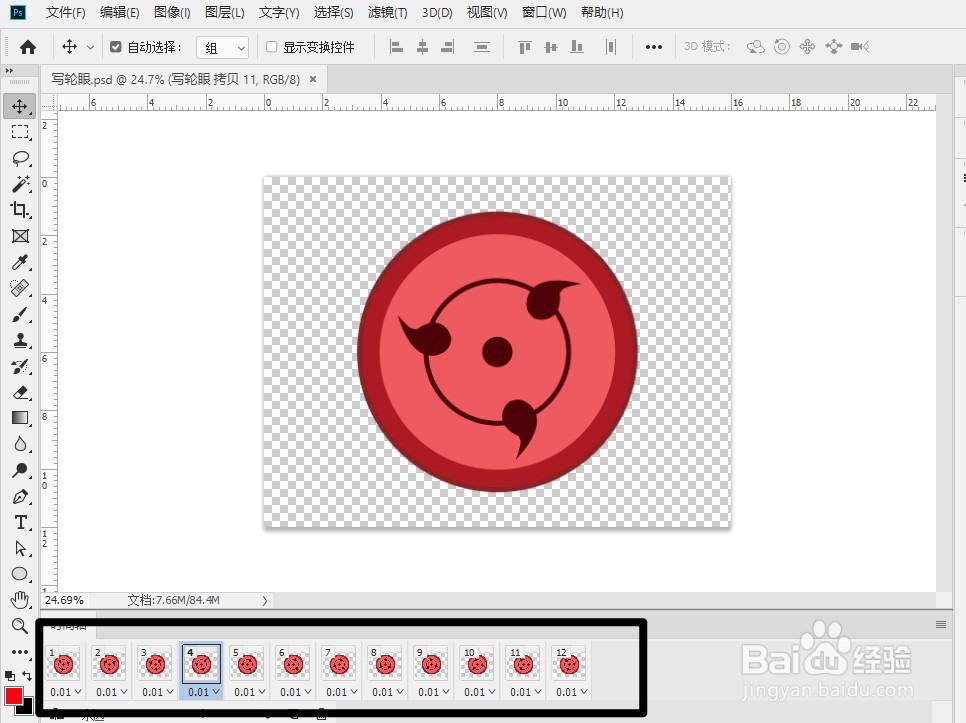Image resolution: width=966 pixels, height=723 pixels.
Task: Click the zoom percentage field 24.69%
Action: [65, 600]
